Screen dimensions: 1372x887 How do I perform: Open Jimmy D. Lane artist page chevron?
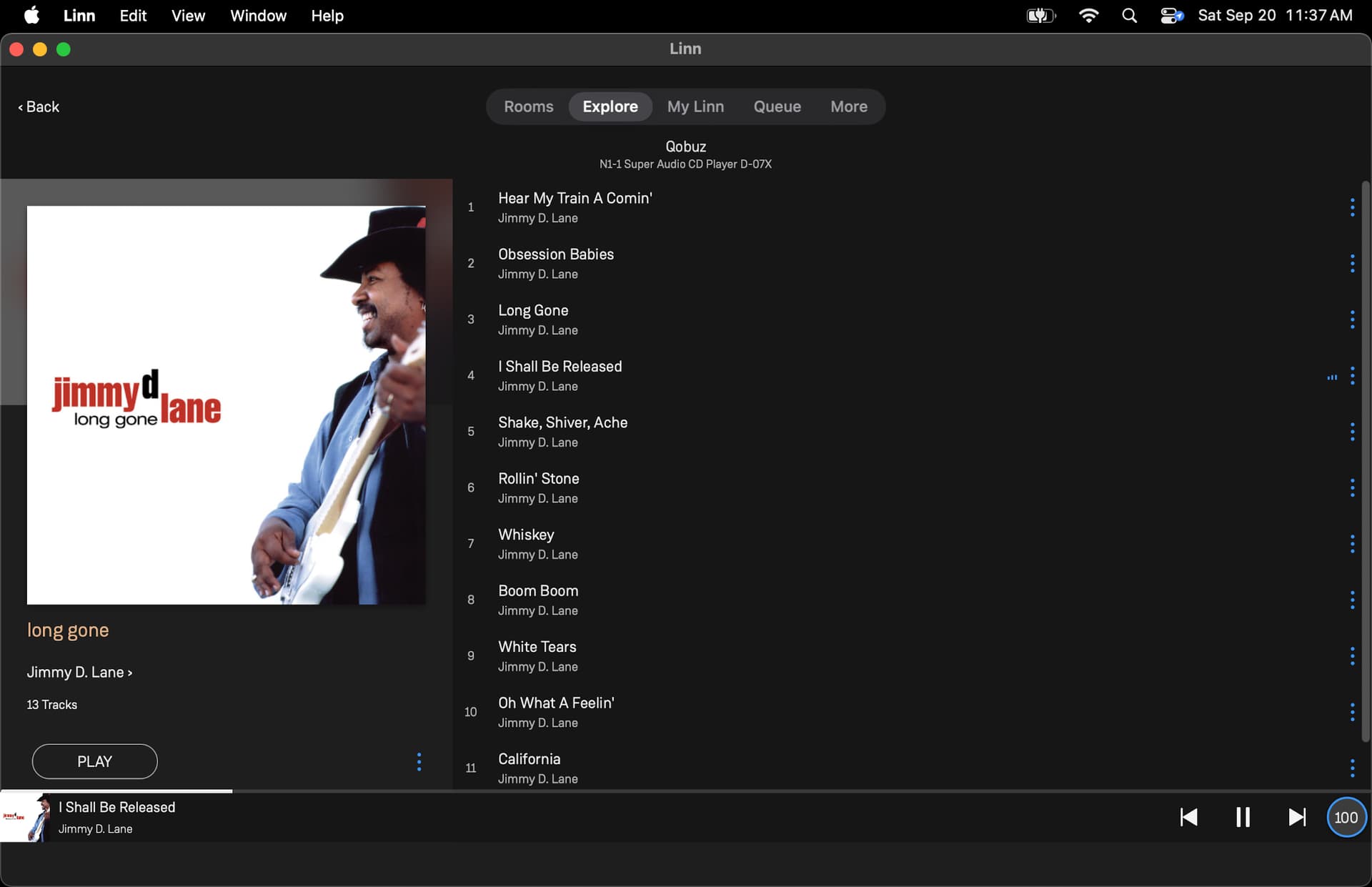click(129, 673)
